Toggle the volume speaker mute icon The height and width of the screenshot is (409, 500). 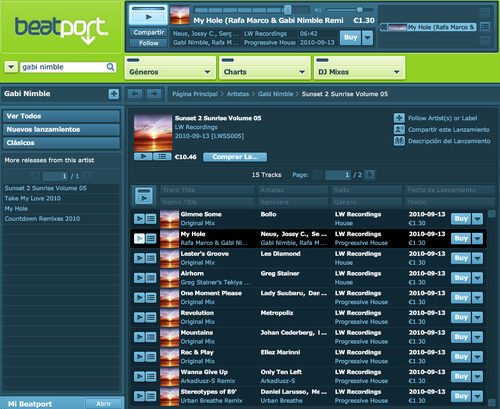point(318,10)
